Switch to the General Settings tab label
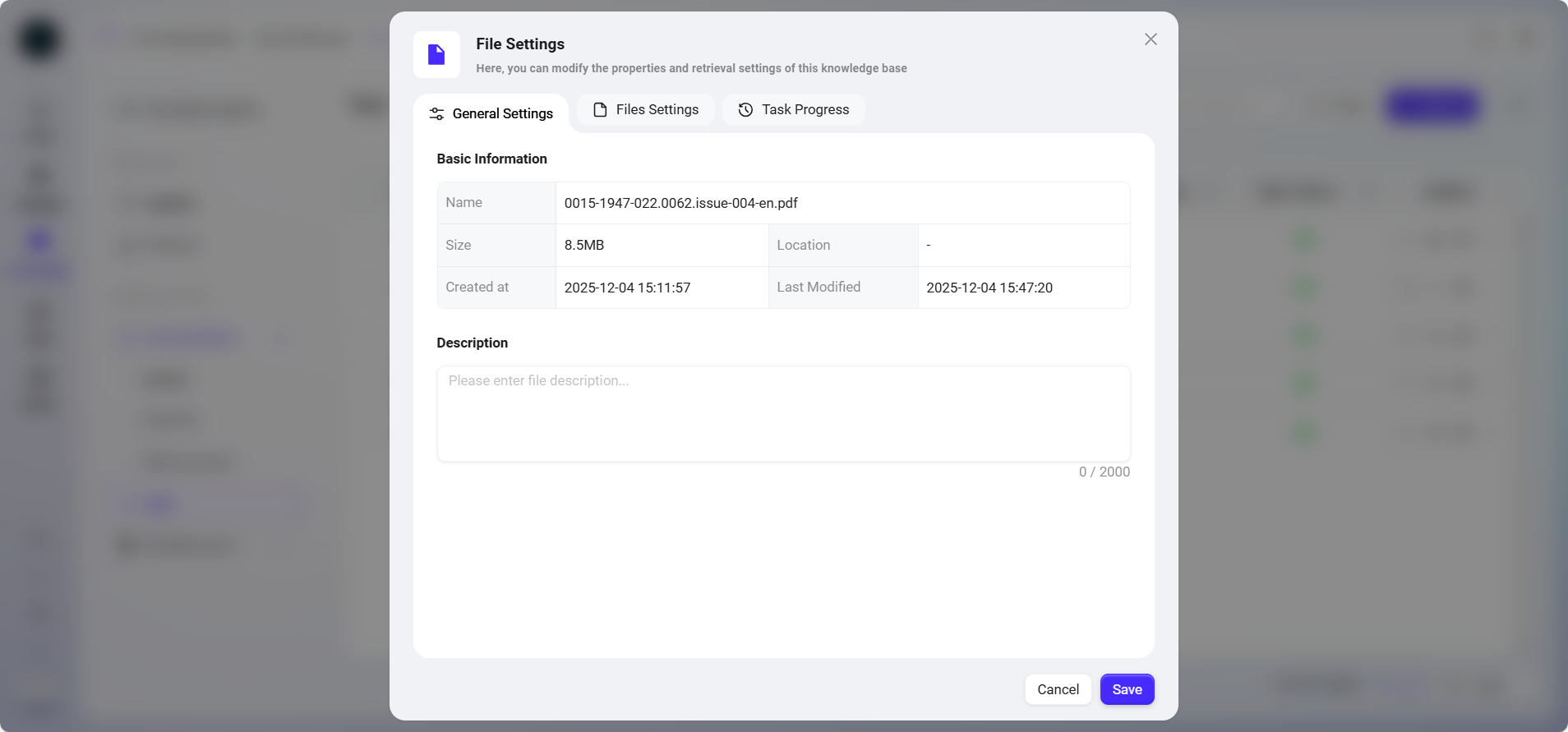The width and height of the screenshot is (1568, 732). pos(502,114)
